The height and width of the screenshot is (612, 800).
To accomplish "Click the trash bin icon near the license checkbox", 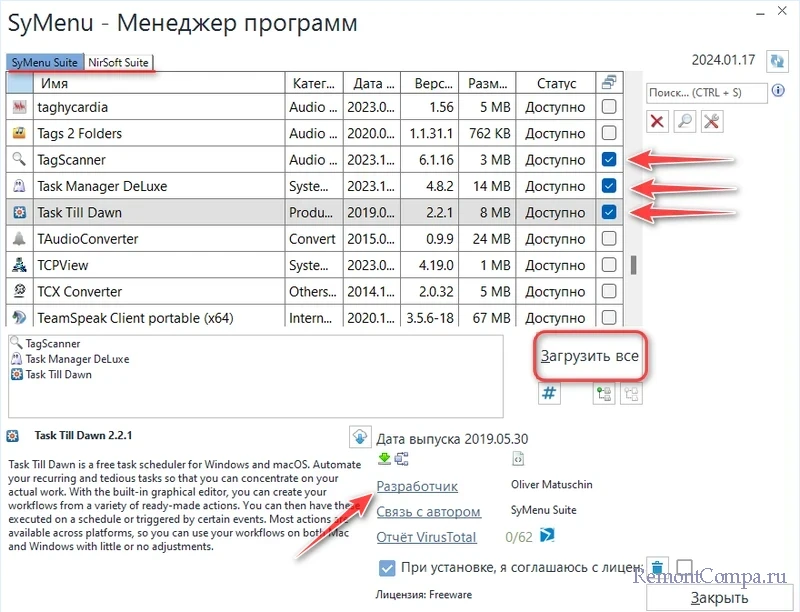I will (x=657, y=568).
